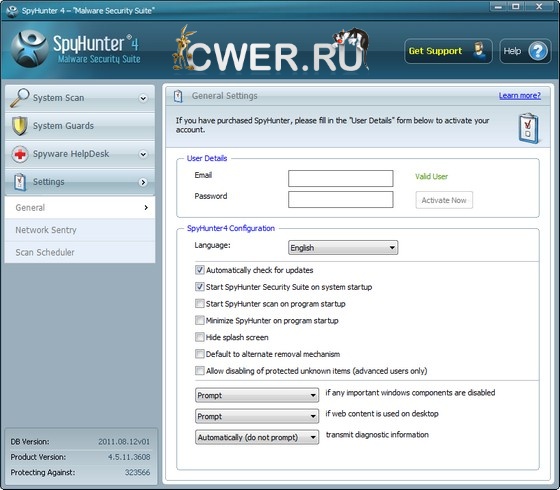Click the large checklist clipboard icon by account text
This screenshot has height=490, width=560.
529,128
